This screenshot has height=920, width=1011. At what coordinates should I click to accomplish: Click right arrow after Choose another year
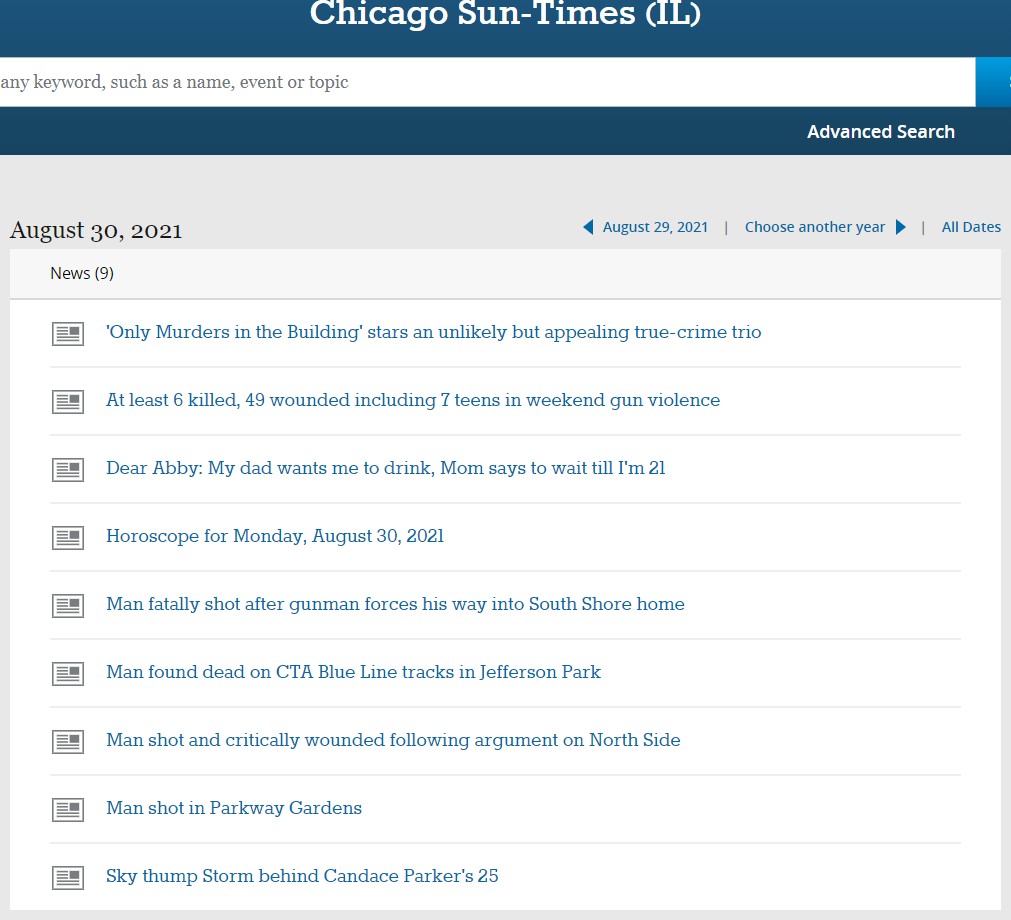pos(901,227)
